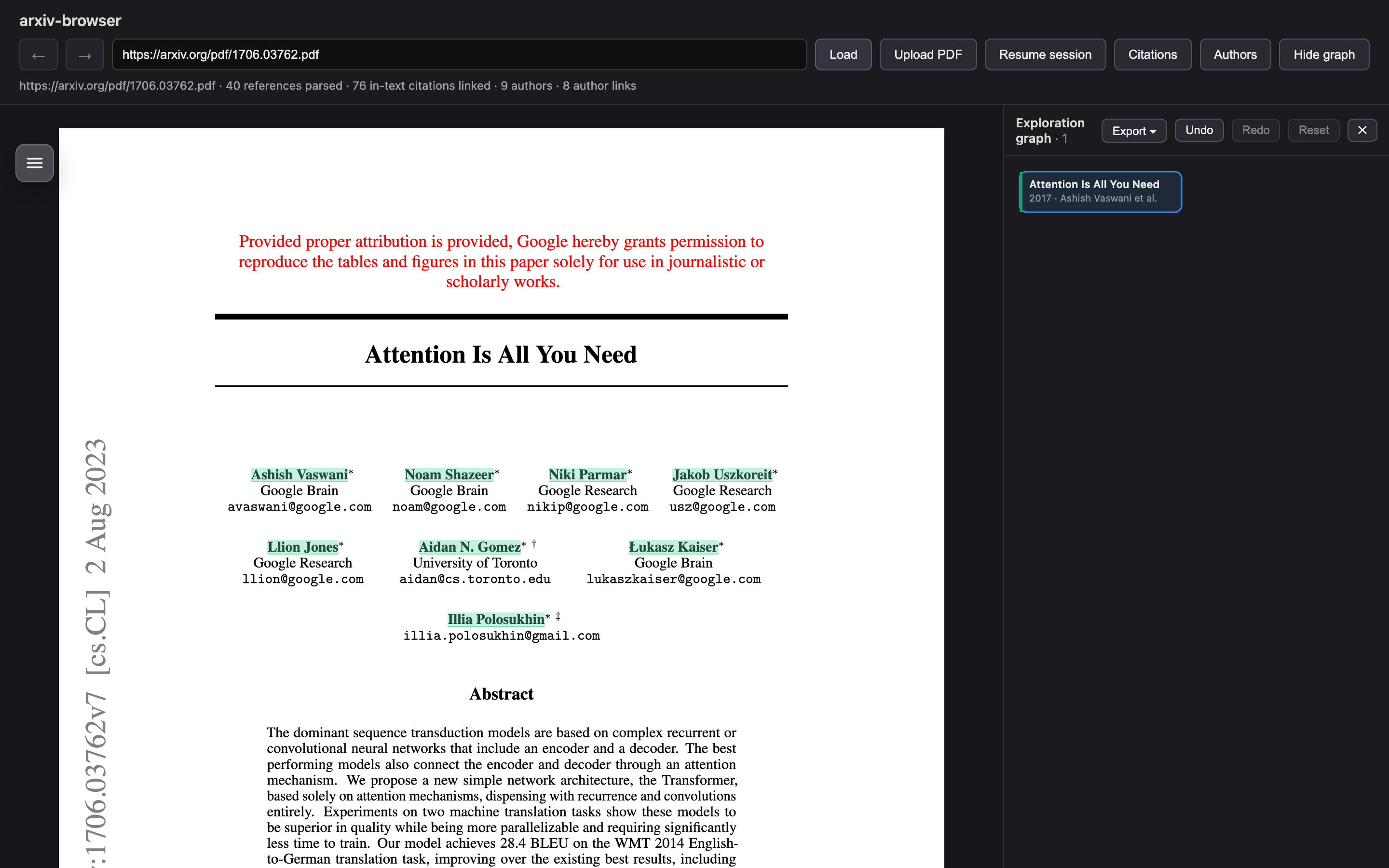Toggle Hide graph button
The height and width of the screenshot is (868, 1389).
[1324, 54]
